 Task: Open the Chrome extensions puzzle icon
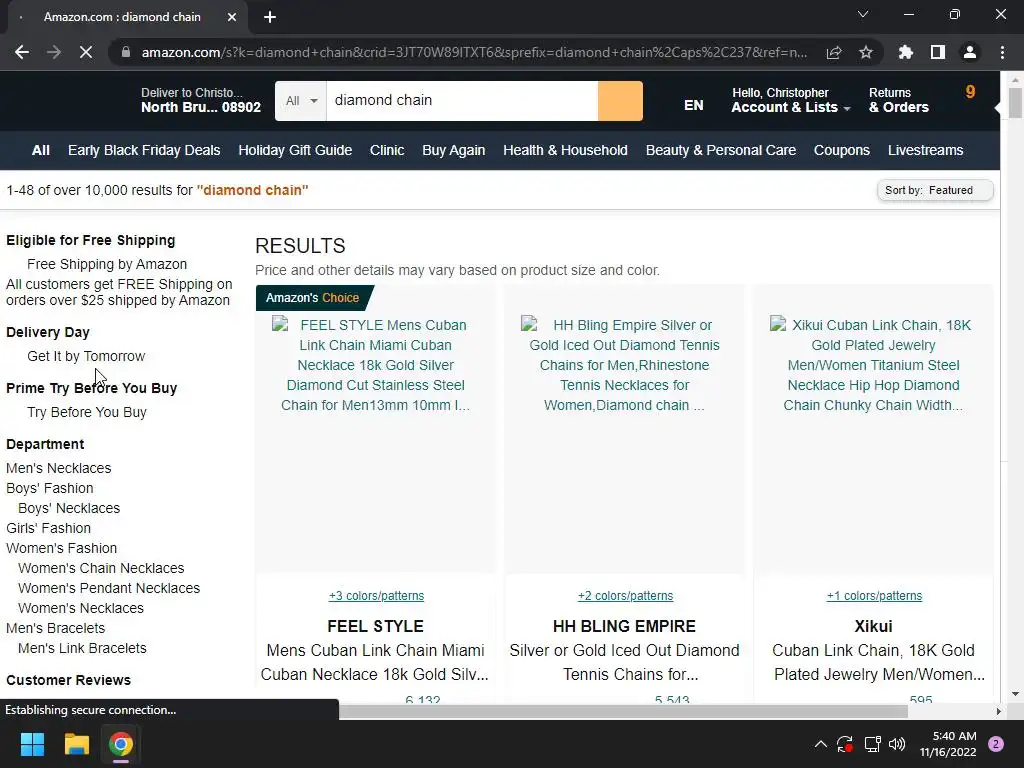click(x=906, y=52)
